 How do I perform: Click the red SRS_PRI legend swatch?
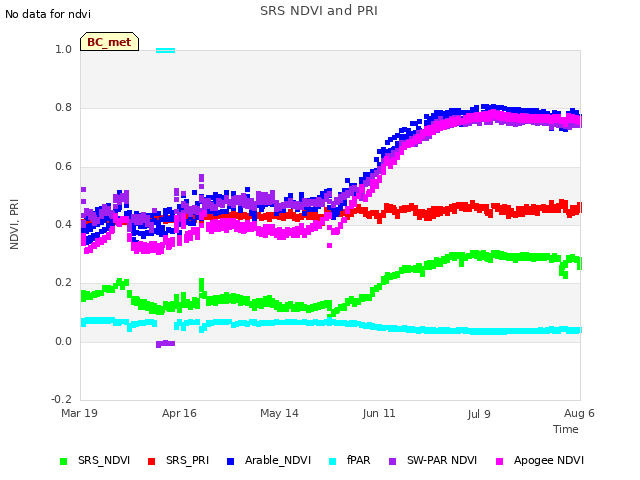pos(151,461)
